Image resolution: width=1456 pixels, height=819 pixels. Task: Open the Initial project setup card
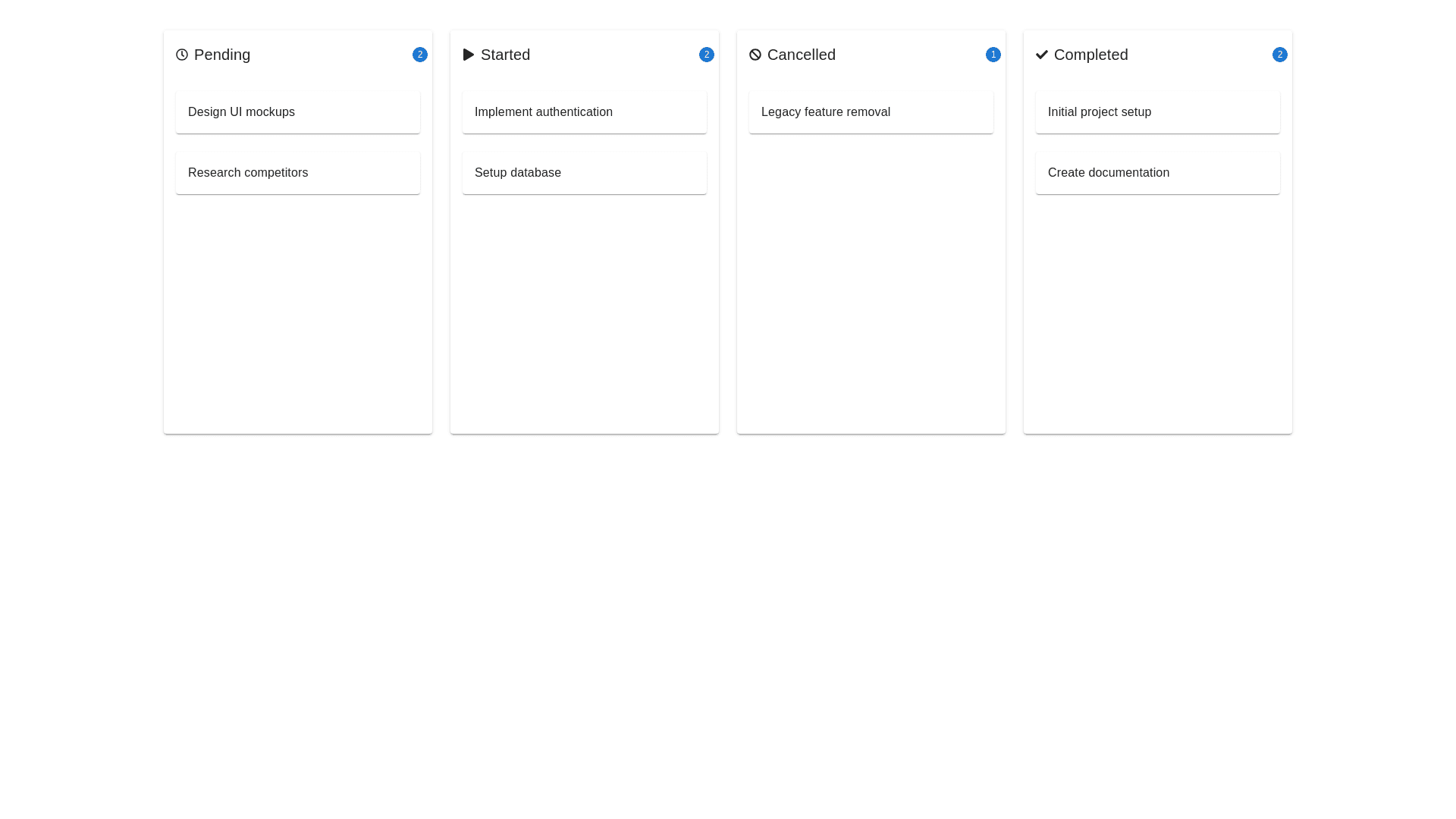[x=1157, y=112]
